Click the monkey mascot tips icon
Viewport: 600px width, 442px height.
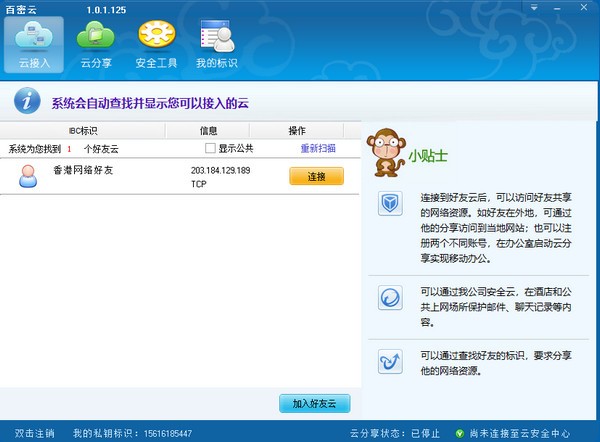click(x=386, y=152)
